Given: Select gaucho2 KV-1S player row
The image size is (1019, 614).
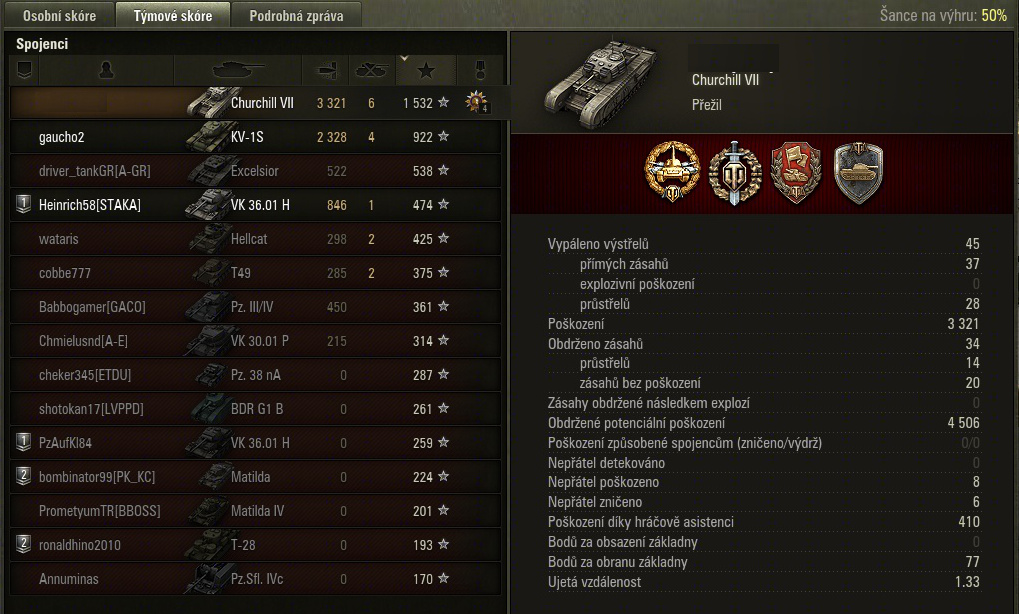Looking at the screenshot, I should (255, 137).
